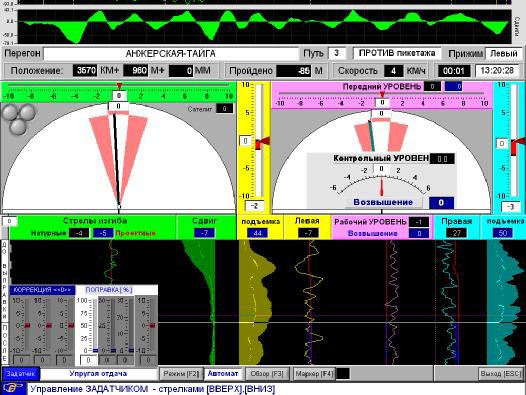The image size is (526, 395).
Task: Click the Правая value 27
Action: tap(457, 233)
